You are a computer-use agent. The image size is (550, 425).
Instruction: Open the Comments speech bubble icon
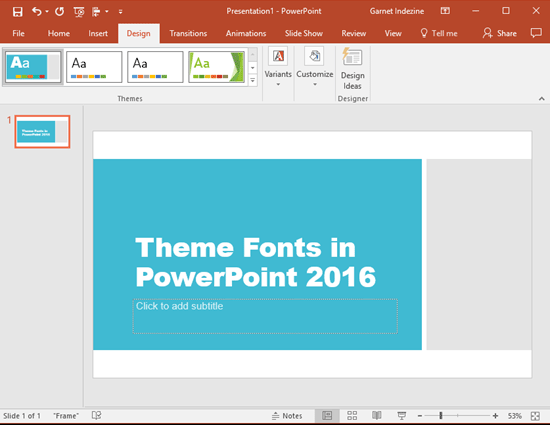coord(536,33)
